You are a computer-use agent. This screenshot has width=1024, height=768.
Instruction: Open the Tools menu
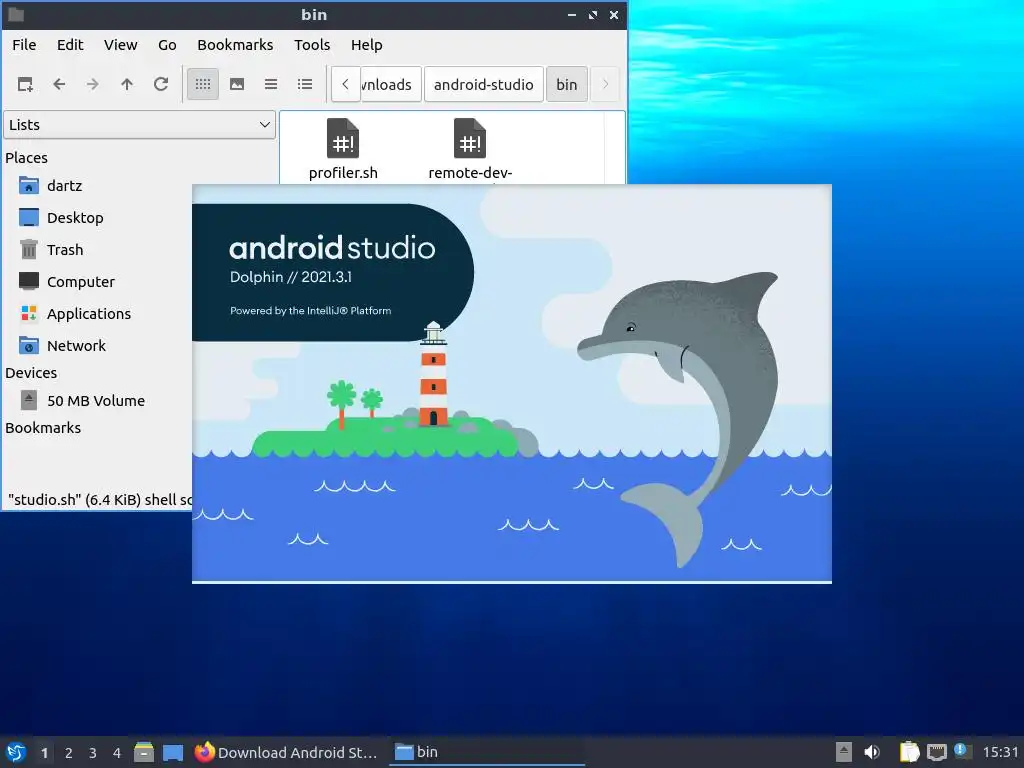tap(312, 45)
